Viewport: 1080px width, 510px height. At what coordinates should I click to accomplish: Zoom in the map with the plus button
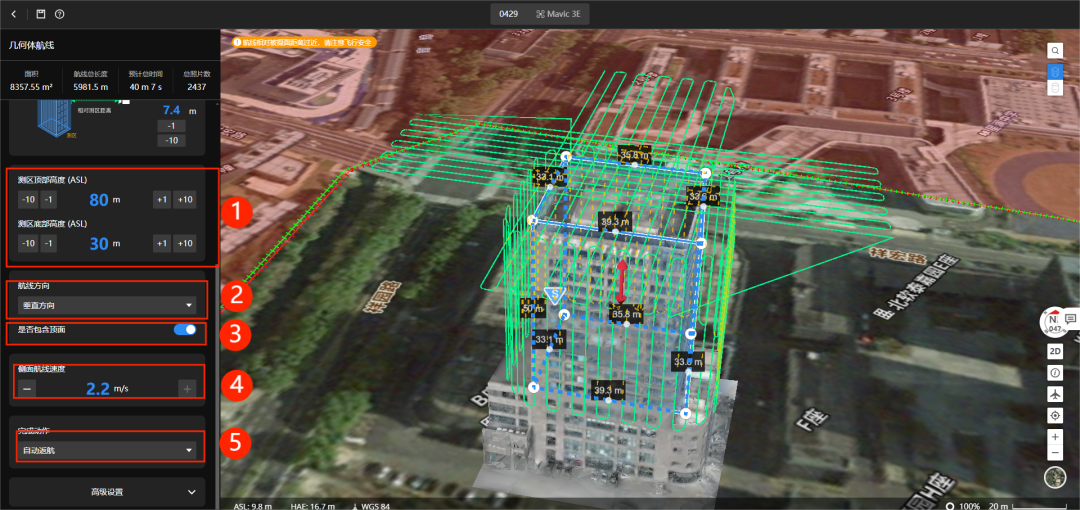(1055, 437)
